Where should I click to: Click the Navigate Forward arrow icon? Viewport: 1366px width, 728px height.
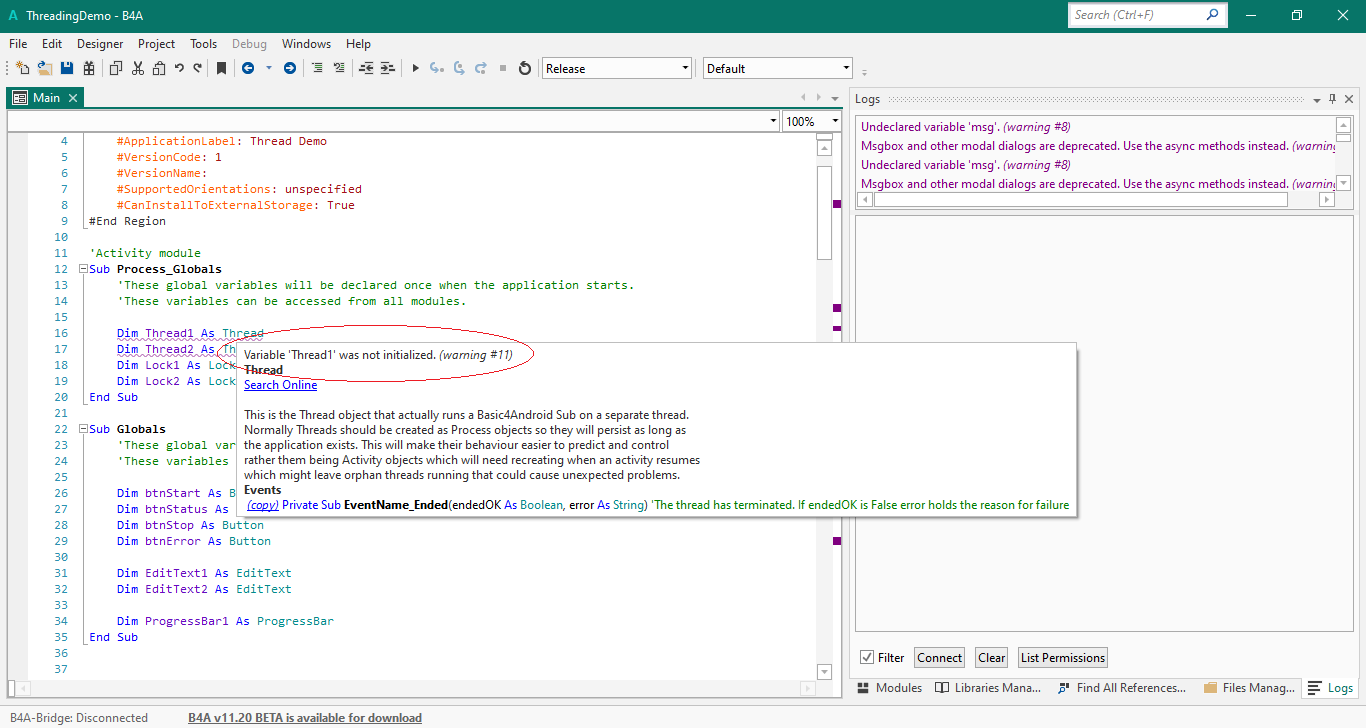[290, 68]
